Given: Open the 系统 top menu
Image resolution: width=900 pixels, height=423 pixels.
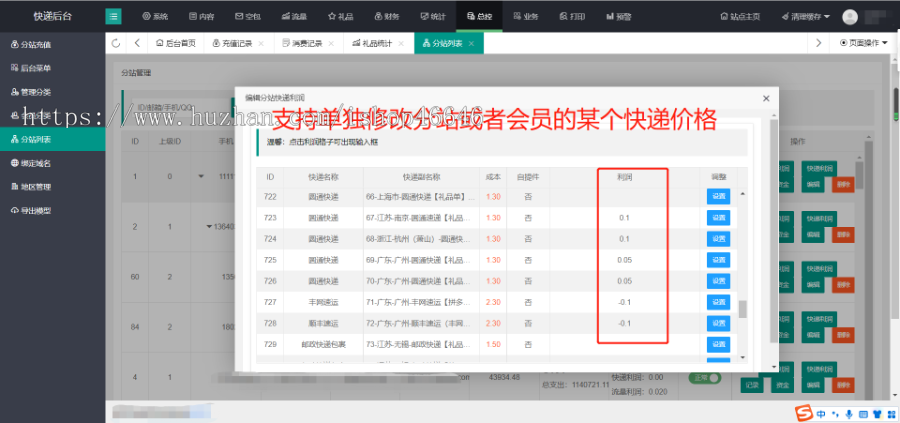Looking at the screenshot, I should point(155,17).
